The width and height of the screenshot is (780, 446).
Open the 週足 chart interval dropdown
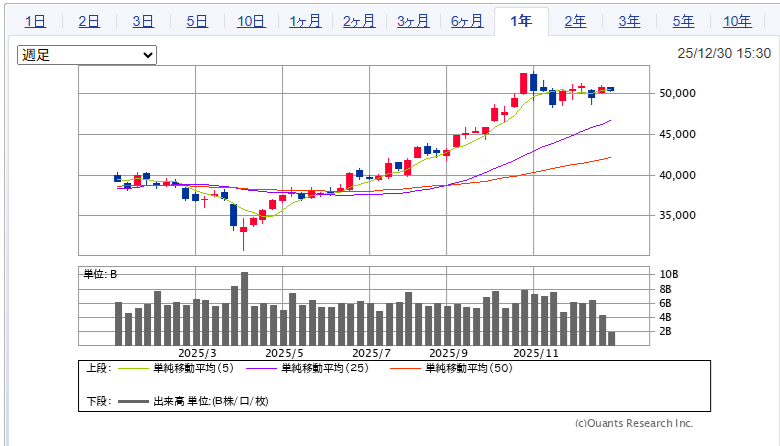pos(87,55)
